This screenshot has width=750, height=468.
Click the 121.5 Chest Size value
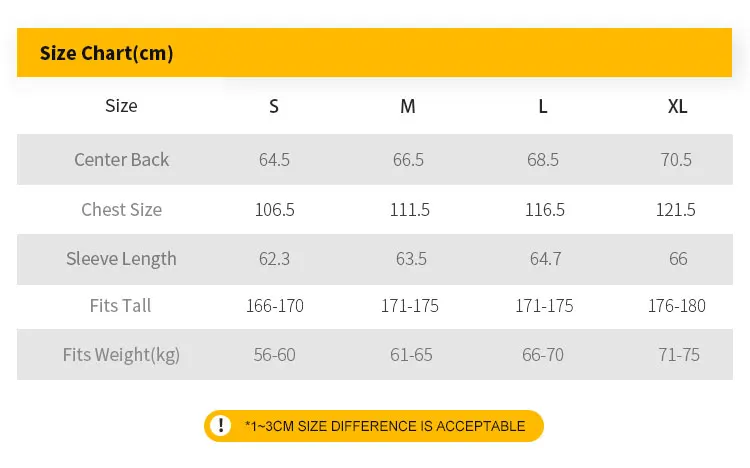(678, 209)
